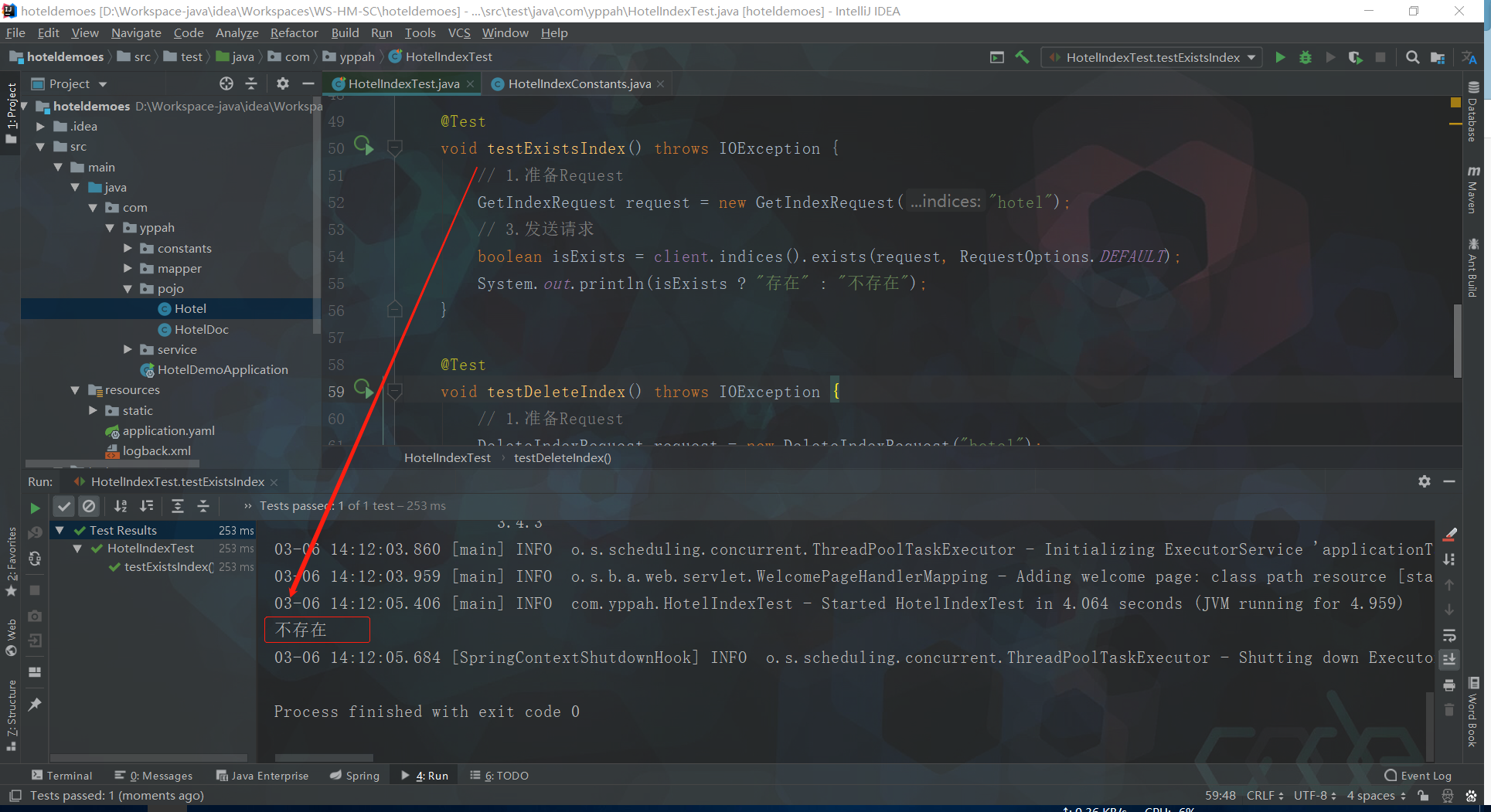Rerun the test in the Run panel
Screen dimensions: 1491x812
(35, 508)
